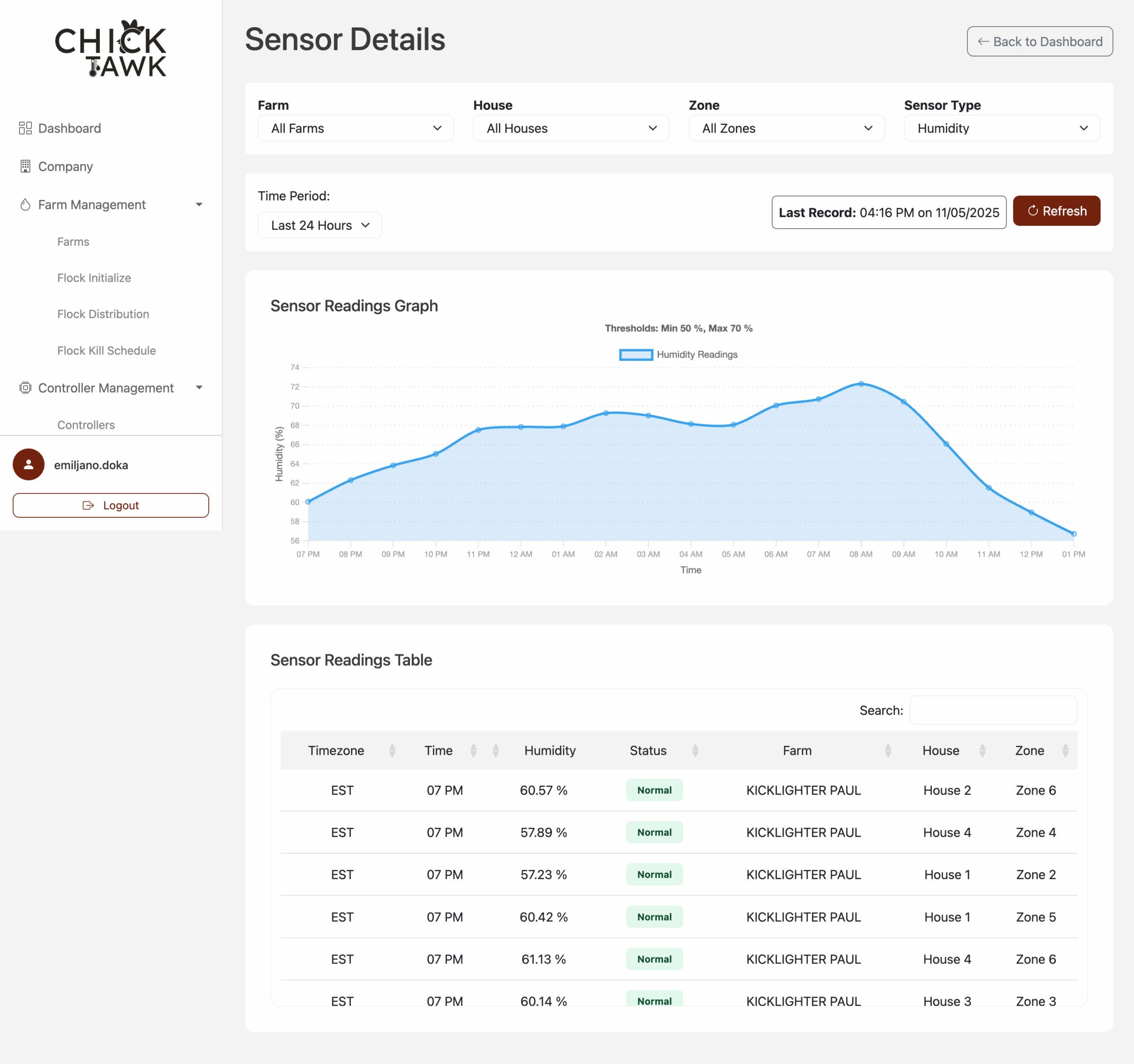Open the Last 24 Hours period dropdown
Screen dimensions: 1134x1064
319,225
